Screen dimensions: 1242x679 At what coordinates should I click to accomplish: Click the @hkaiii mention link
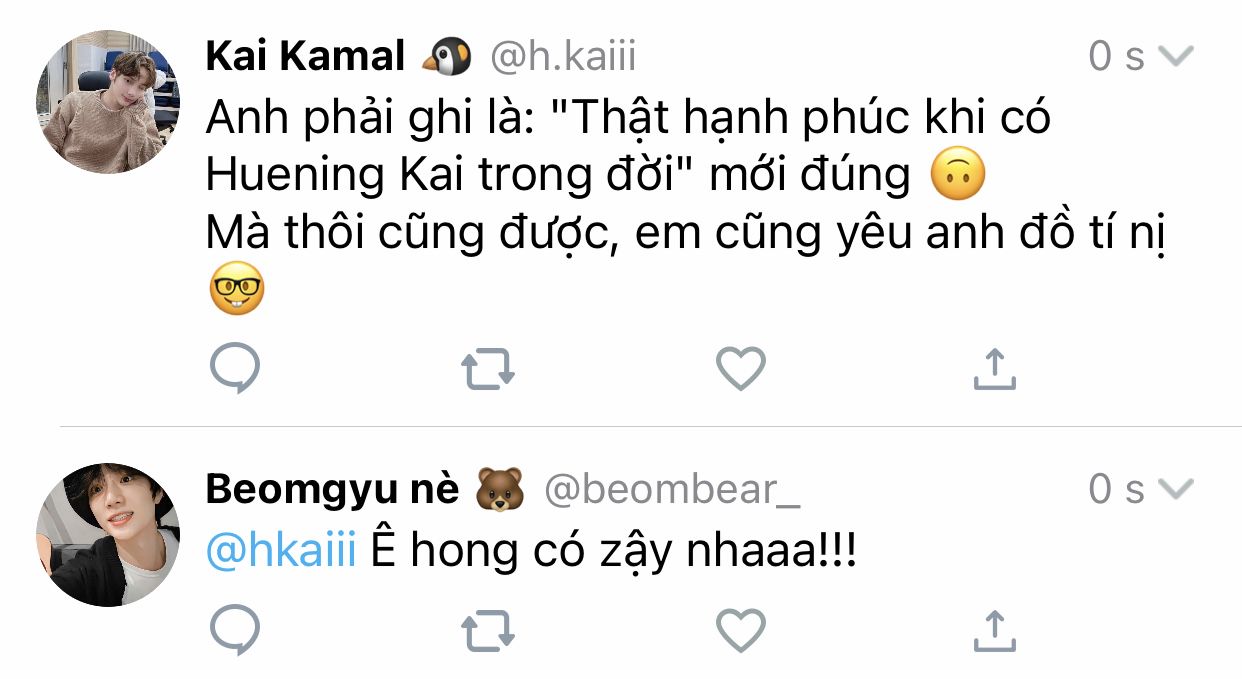(281, 551)
